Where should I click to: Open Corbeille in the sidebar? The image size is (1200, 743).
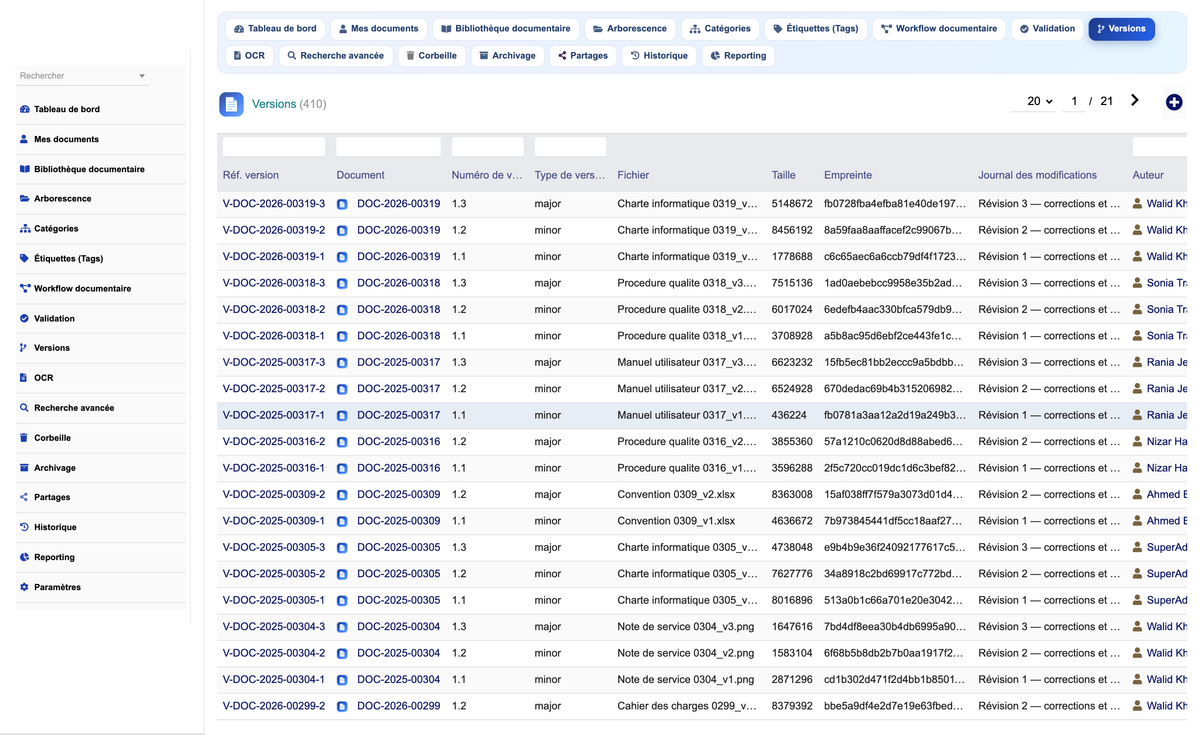[46, 438]
